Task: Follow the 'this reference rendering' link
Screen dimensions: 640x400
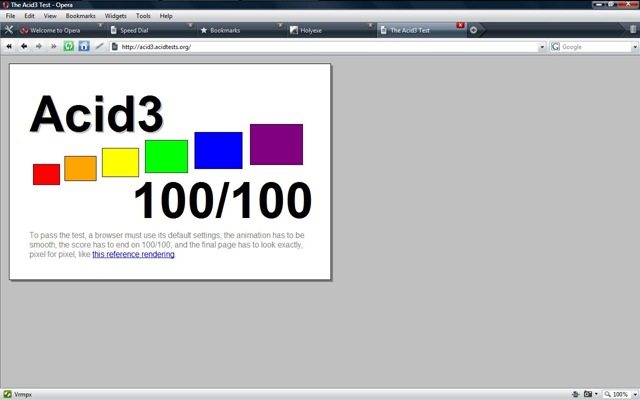Action: (x=133, y=254)
